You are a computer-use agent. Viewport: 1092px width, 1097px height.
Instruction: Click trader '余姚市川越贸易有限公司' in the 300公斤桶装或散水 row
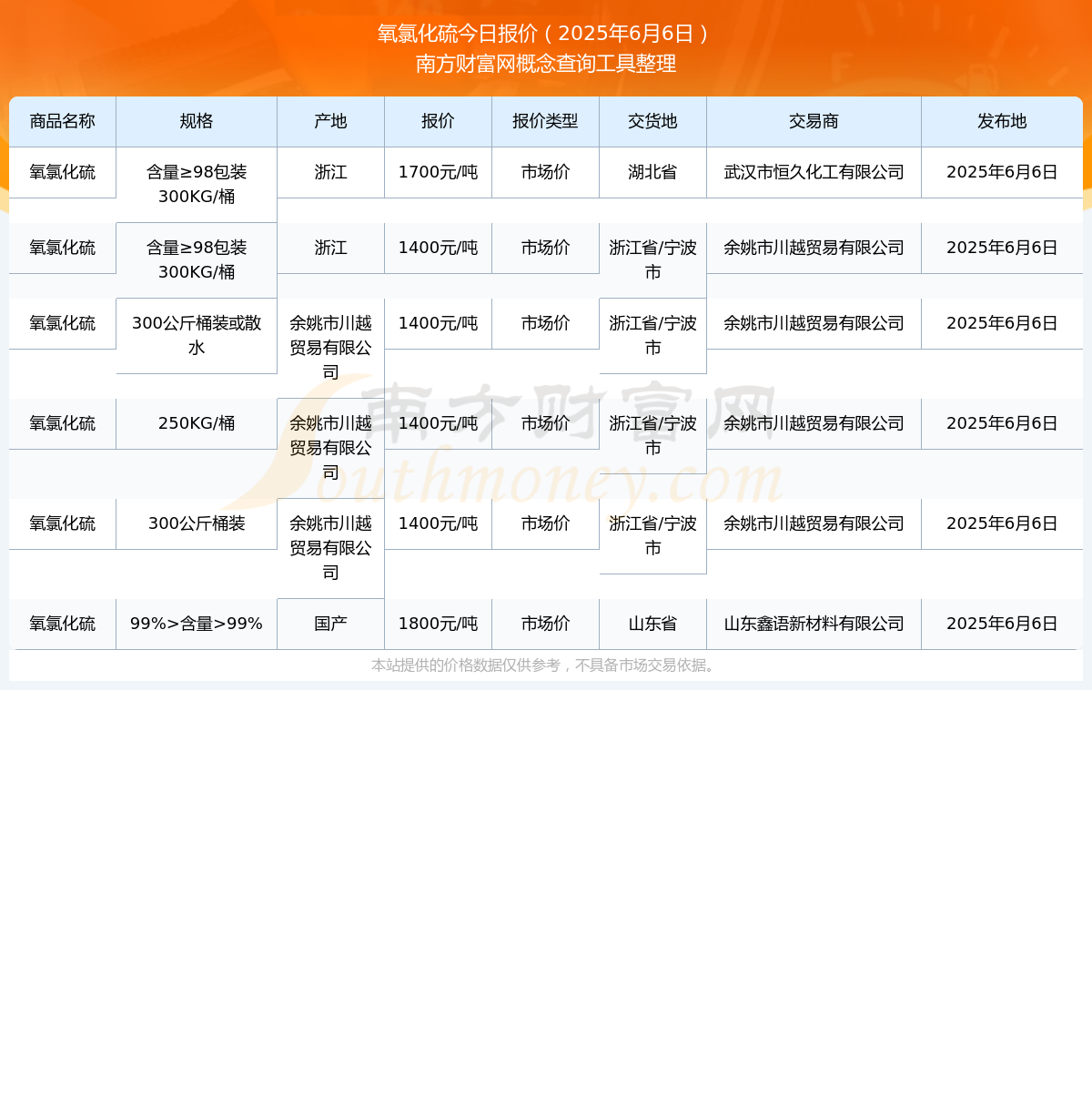pyautogui.click(x=814, y=323)
